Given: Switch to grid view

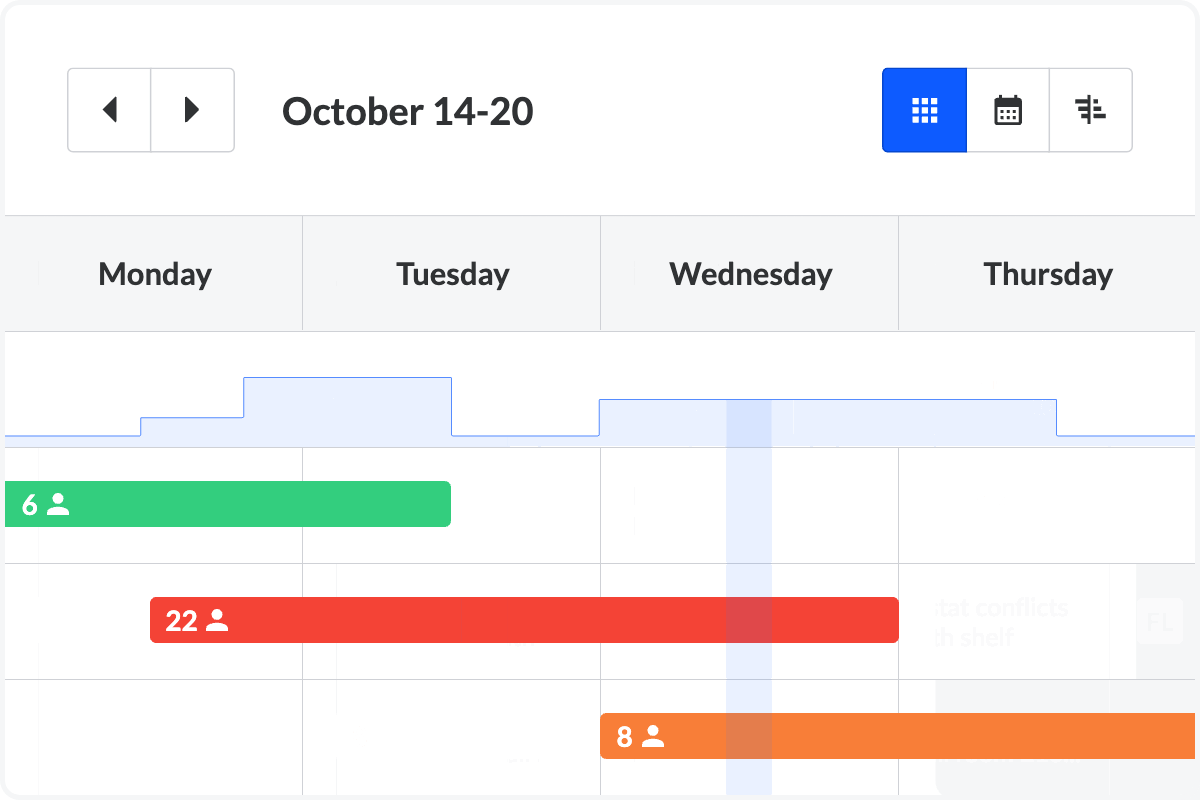Looking at the screenshot, I should click(925, 110).
